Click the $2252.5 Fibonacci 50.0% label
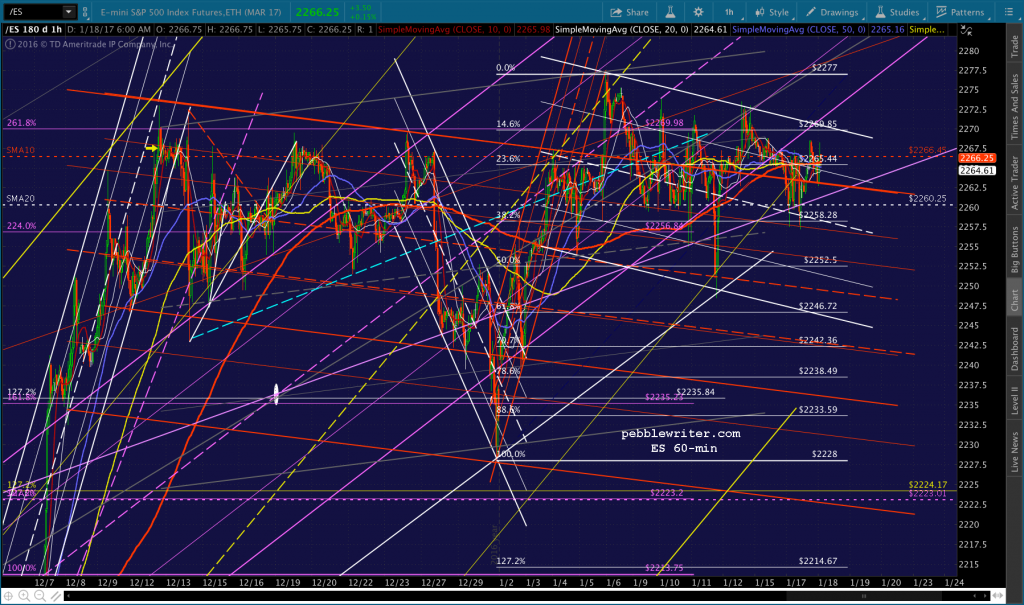The height and width of the screenshot is (605, 1024). click(820, 259)
